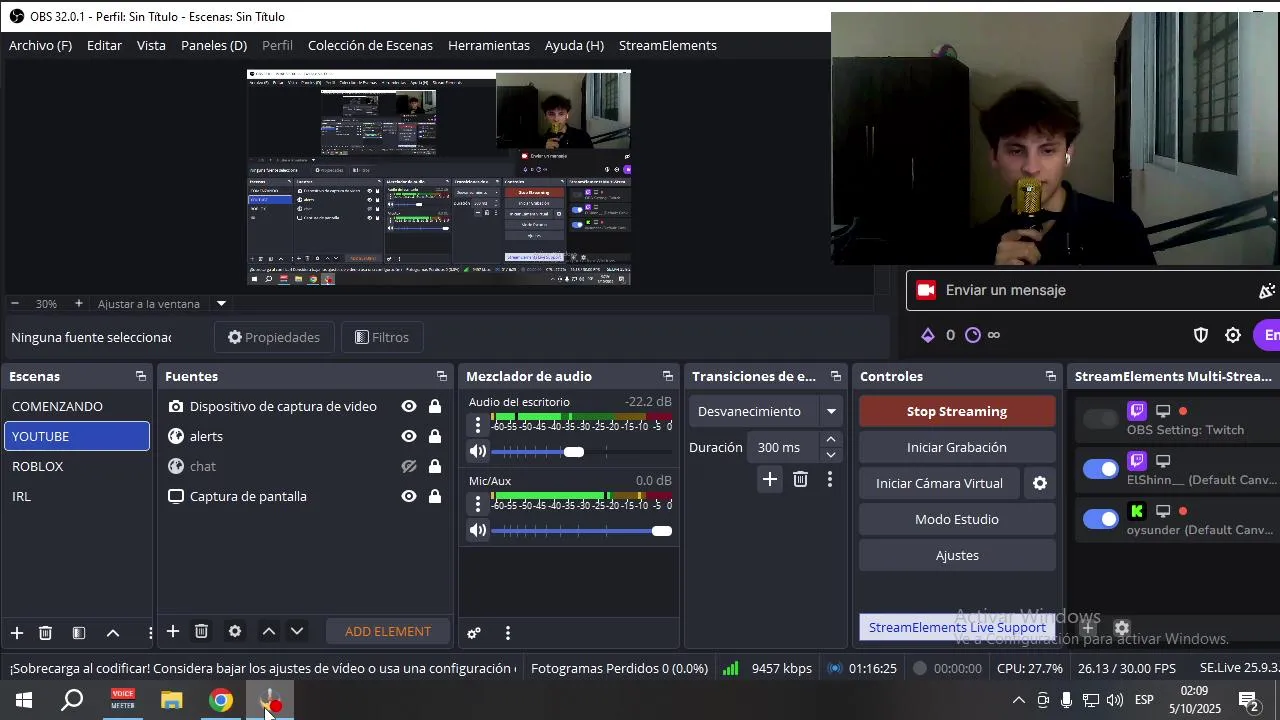Open Google Chrome from the taskbar
The width and height of the screenshot is (1280, 720).
coord(221,701)
